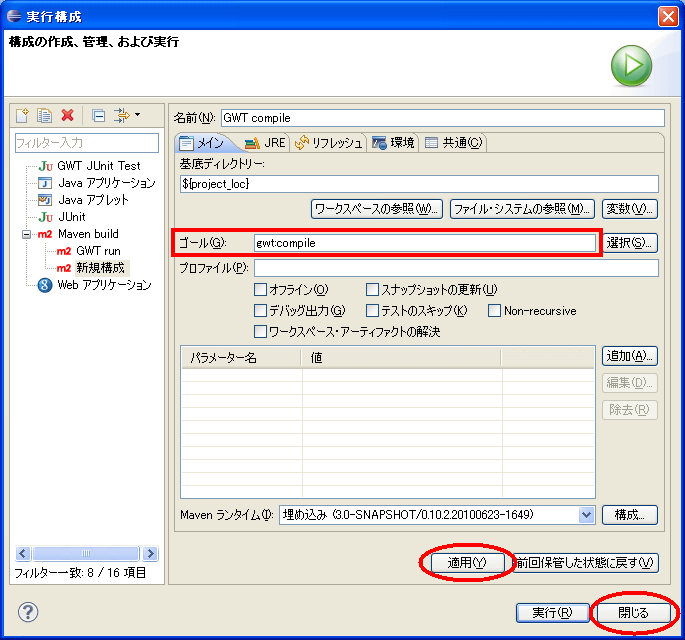The width and height of the screenshot is (685, 640).
Task: Enable the オフライン(O) checkbox
Action: [260, 290]
